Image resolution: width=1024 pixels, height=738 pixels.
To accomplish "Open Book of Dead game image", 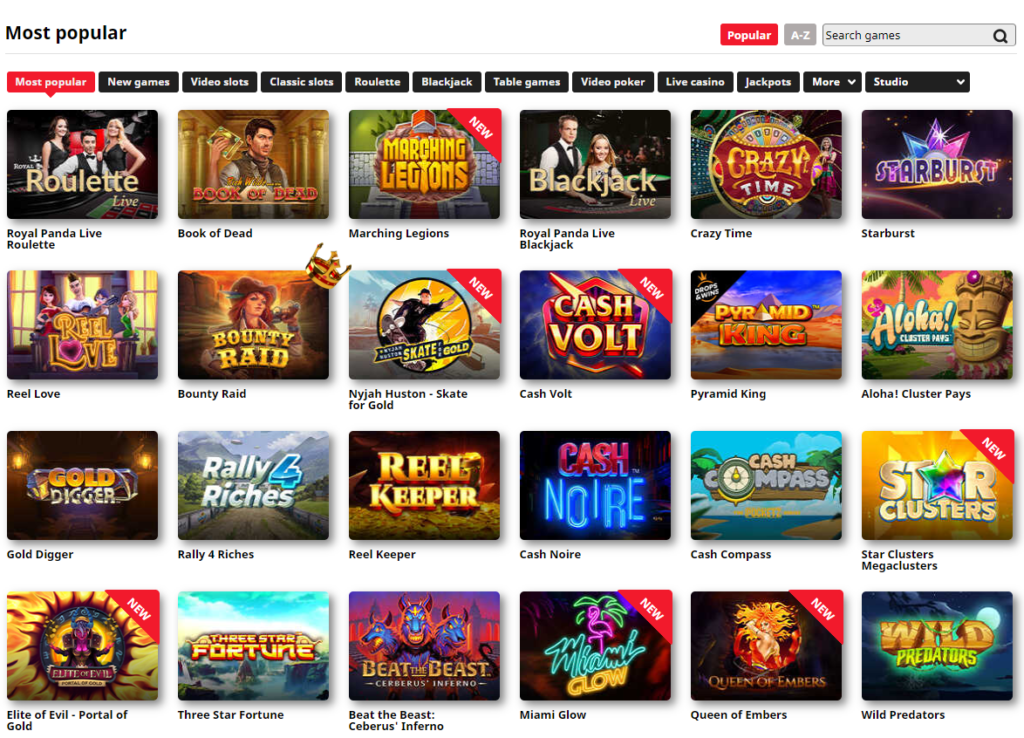I will coord(253,165).
